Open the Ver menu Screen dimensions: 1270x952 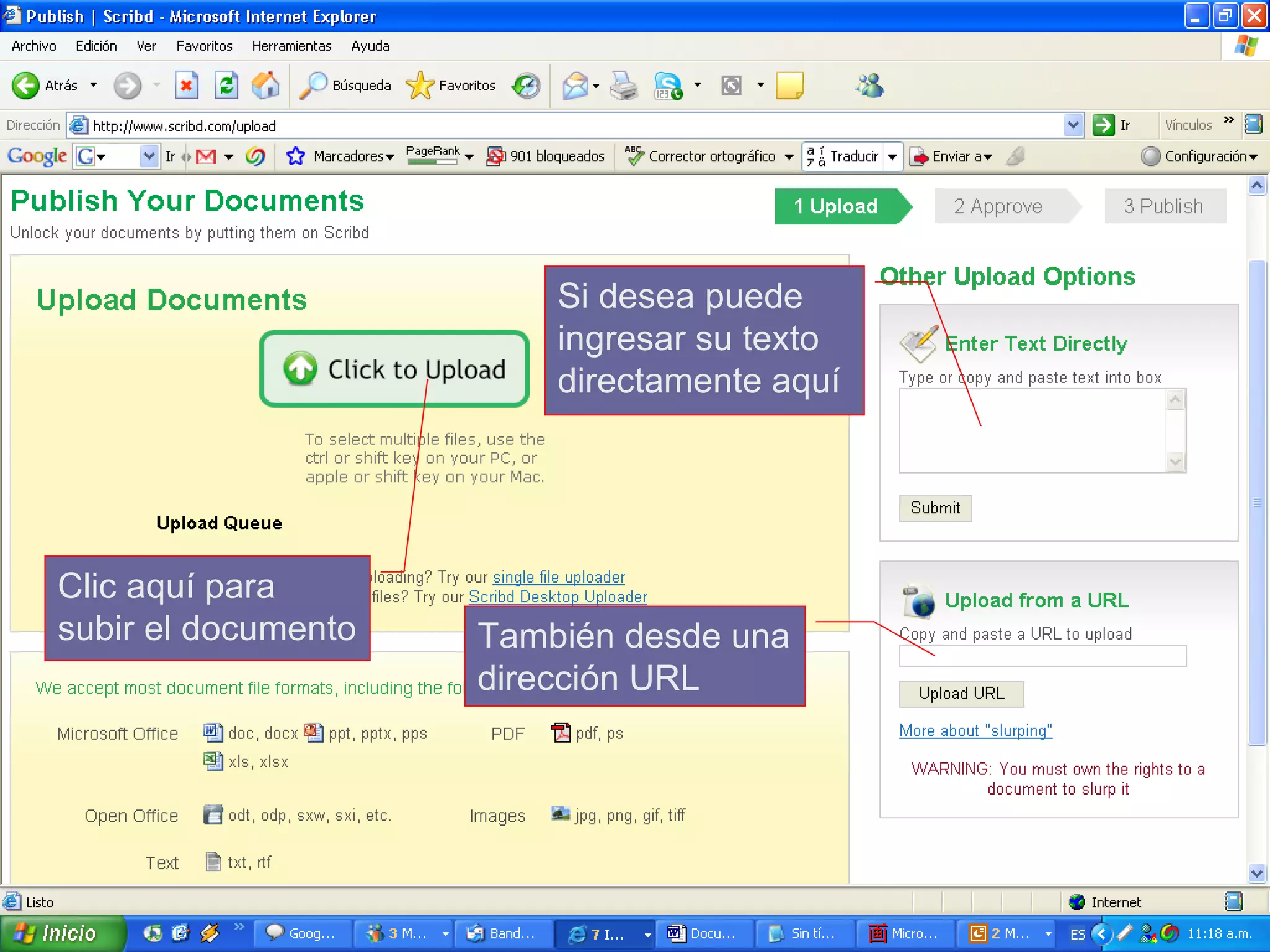click(146, 46)
